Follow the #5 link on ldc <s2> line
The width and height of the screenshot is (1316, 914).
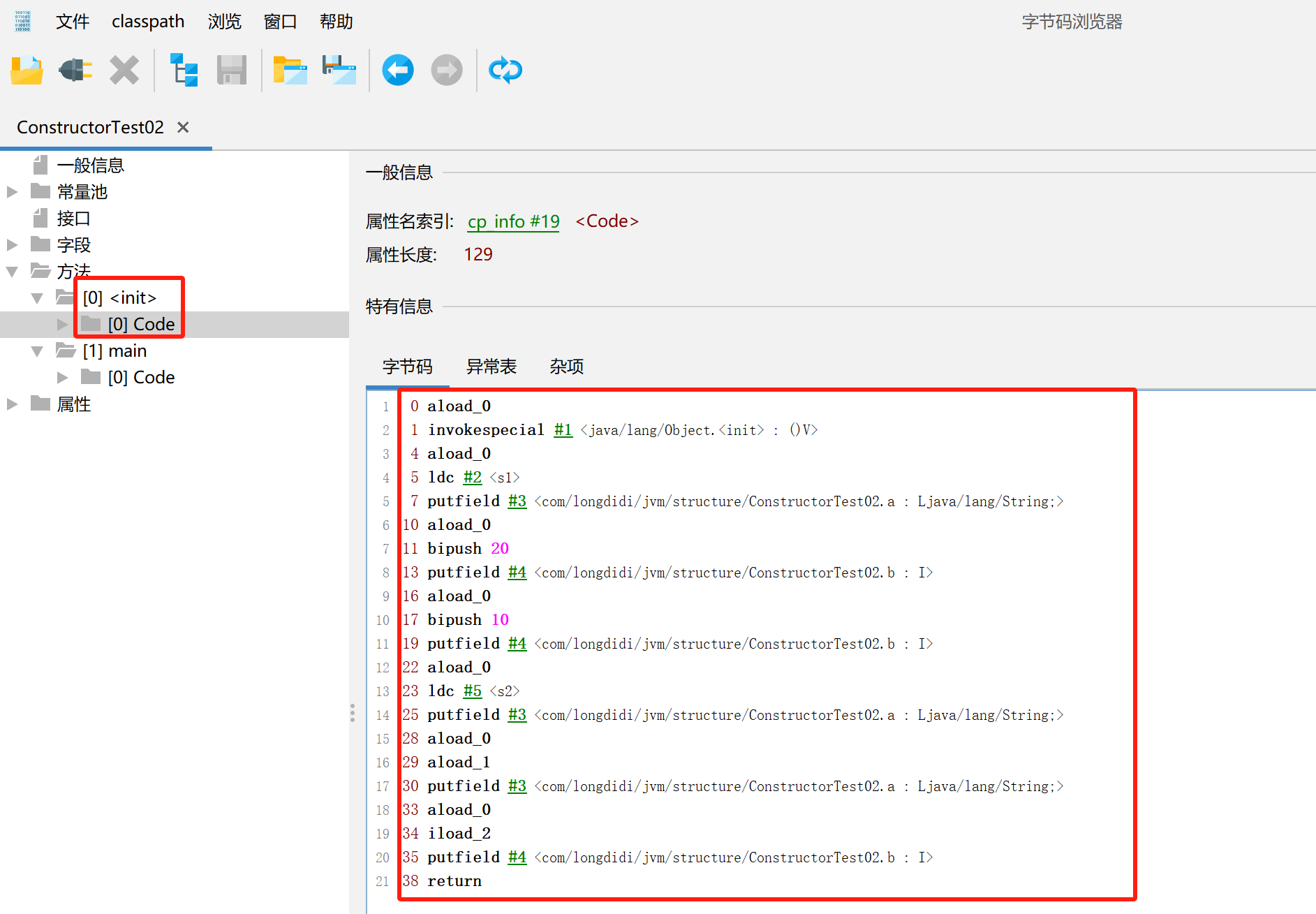(x=473, y=691)
